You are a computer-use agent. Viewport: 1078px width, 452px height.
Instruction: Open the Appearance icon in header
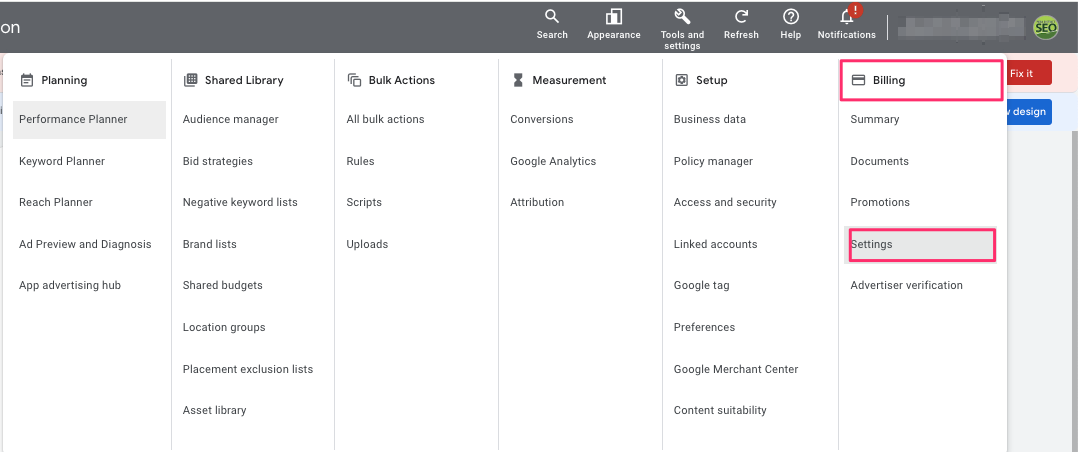coord(613,17)
